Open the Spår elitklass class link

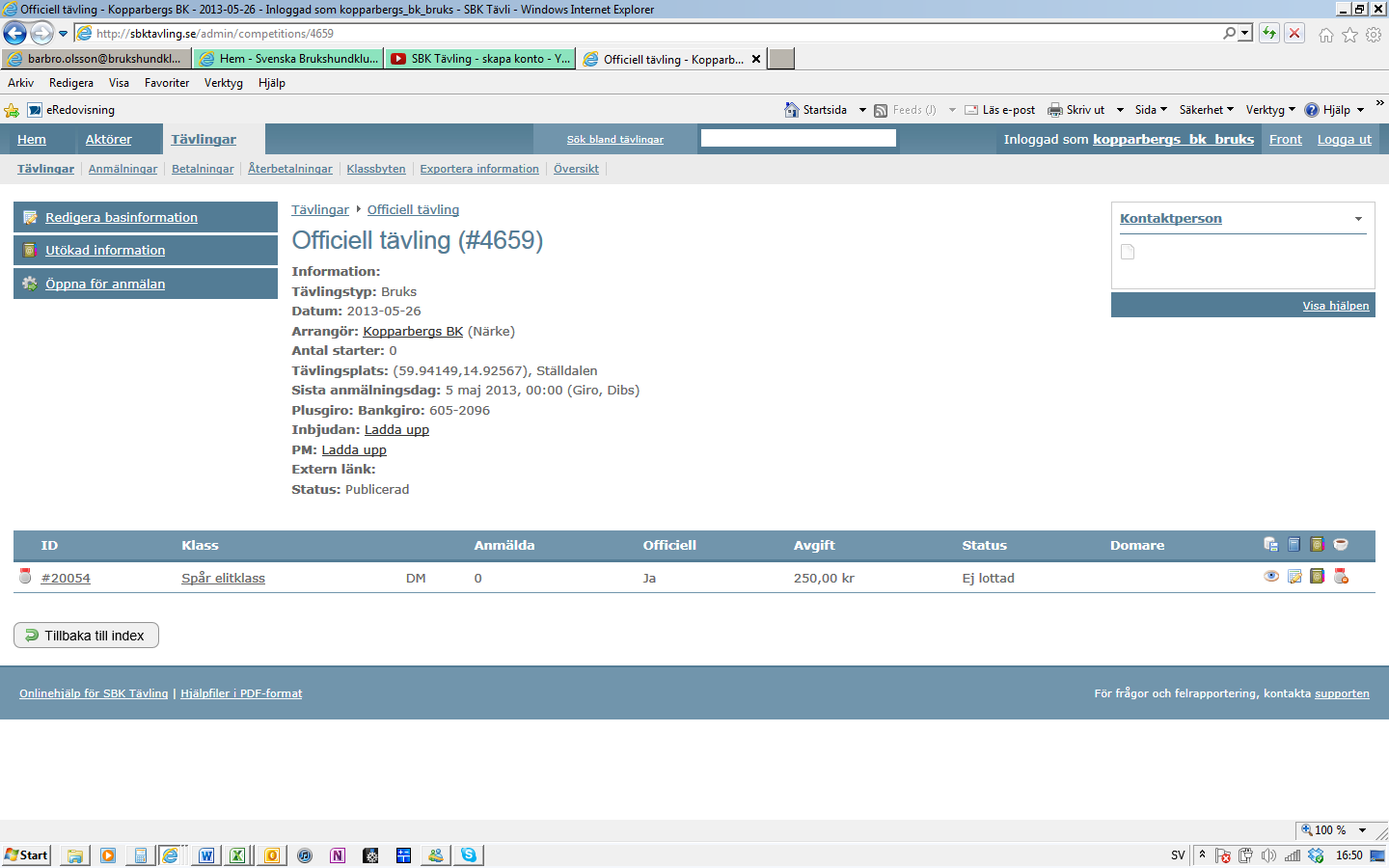tap(223, 578)
